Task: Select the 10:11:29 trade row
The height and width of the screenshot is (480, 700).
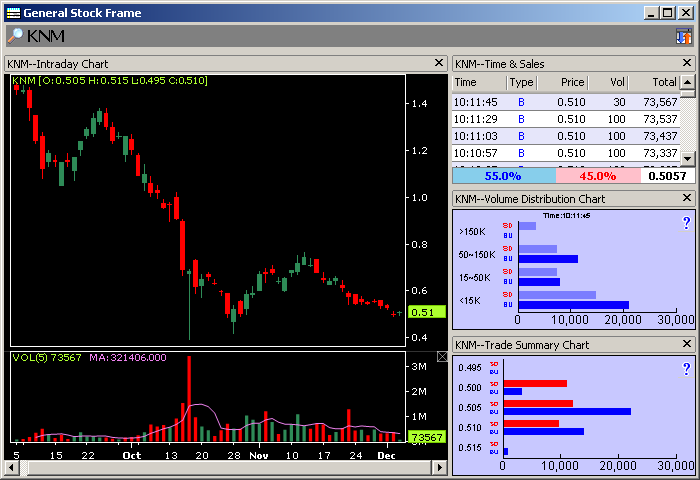Action: [x=566, y=119]
